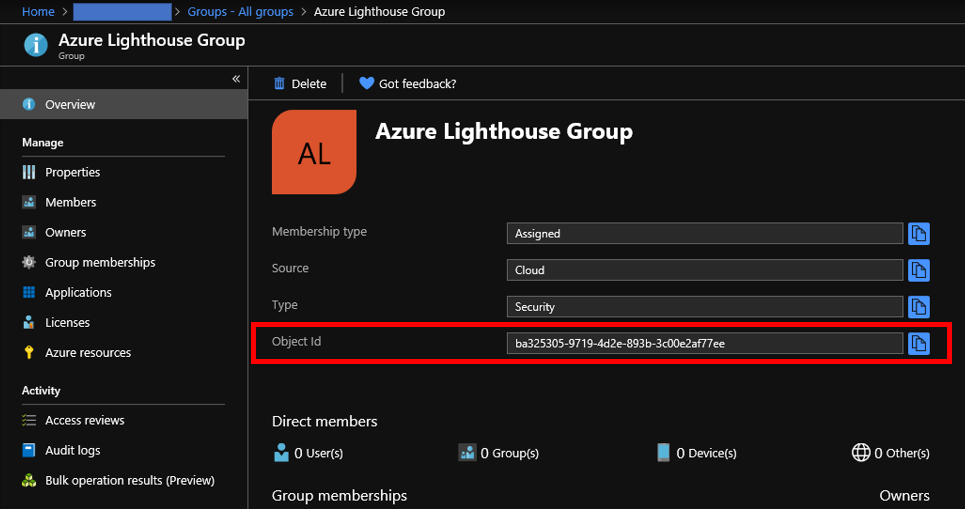Viewport: 965px width, 509px height.
Task: Collapse the sidebar with double chevron
Action: (x=236, y=79)
